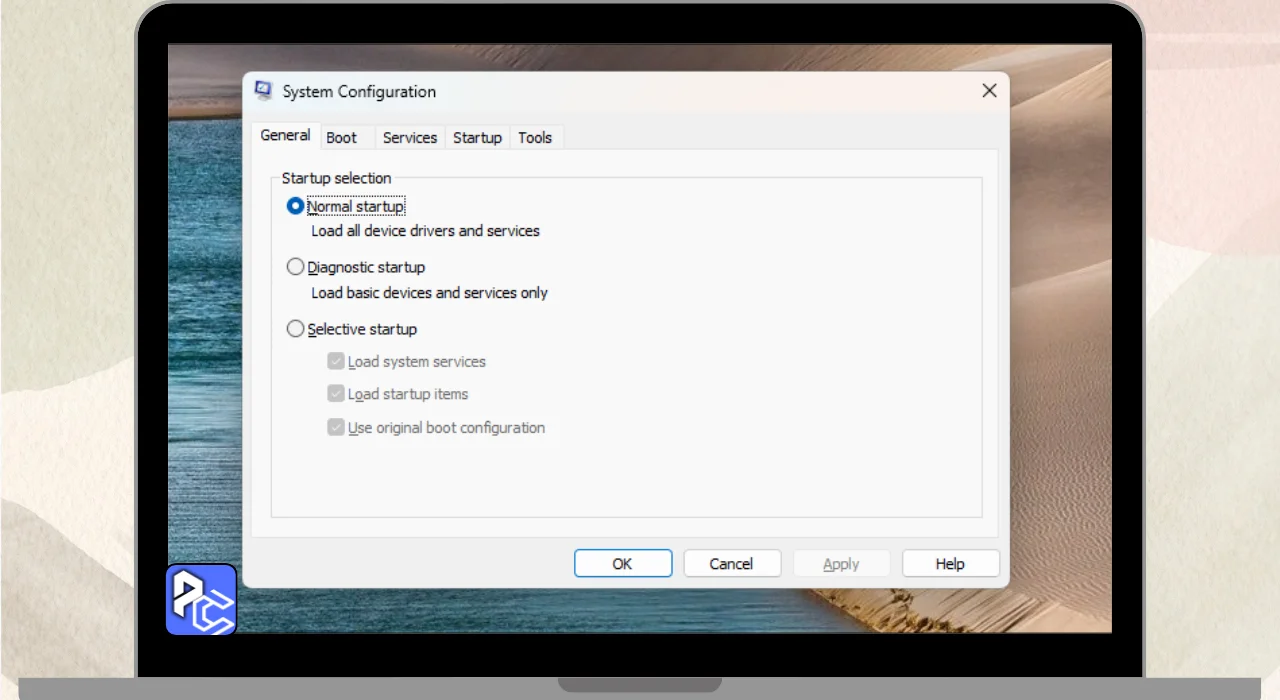This screenshot has height=700, width=1280.
Task: Toggle the Load system services checkbox
Action: coord(336,361)
